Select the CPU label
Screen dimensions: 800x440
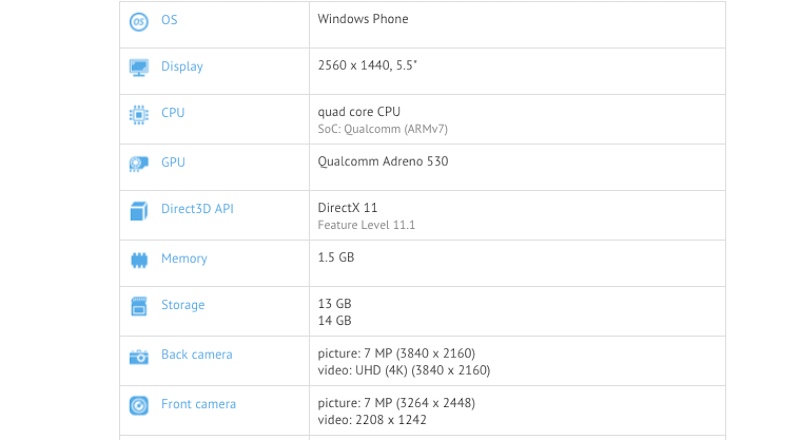tap(173, 113)
